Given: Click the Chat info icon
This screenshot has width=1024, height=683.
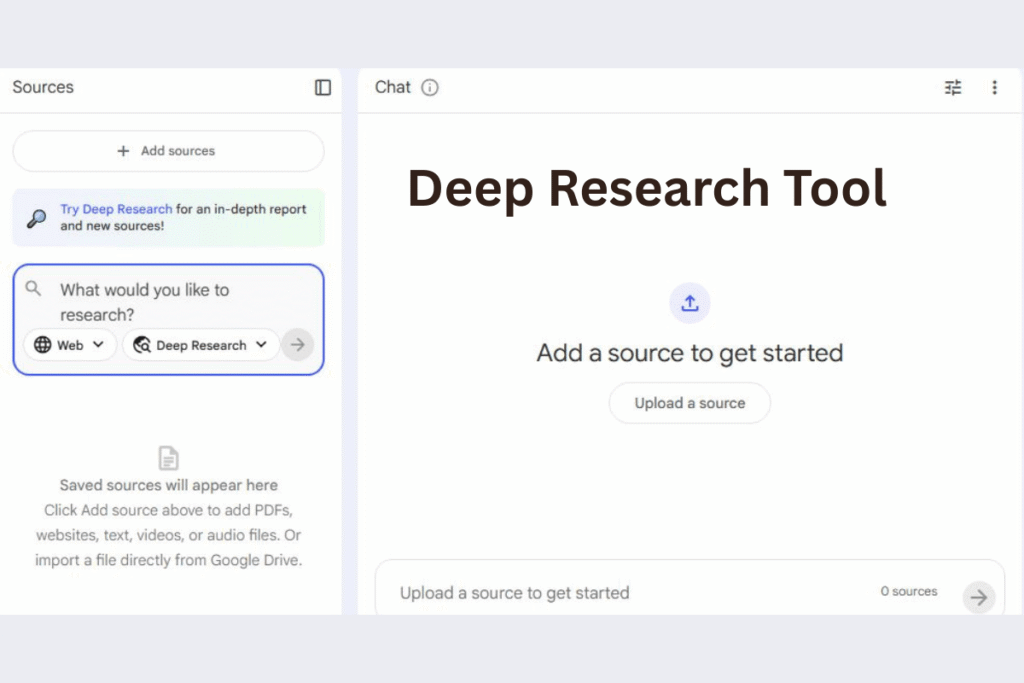Looking at the screenshot, I should pyautogui.click(x=430, y=87).
